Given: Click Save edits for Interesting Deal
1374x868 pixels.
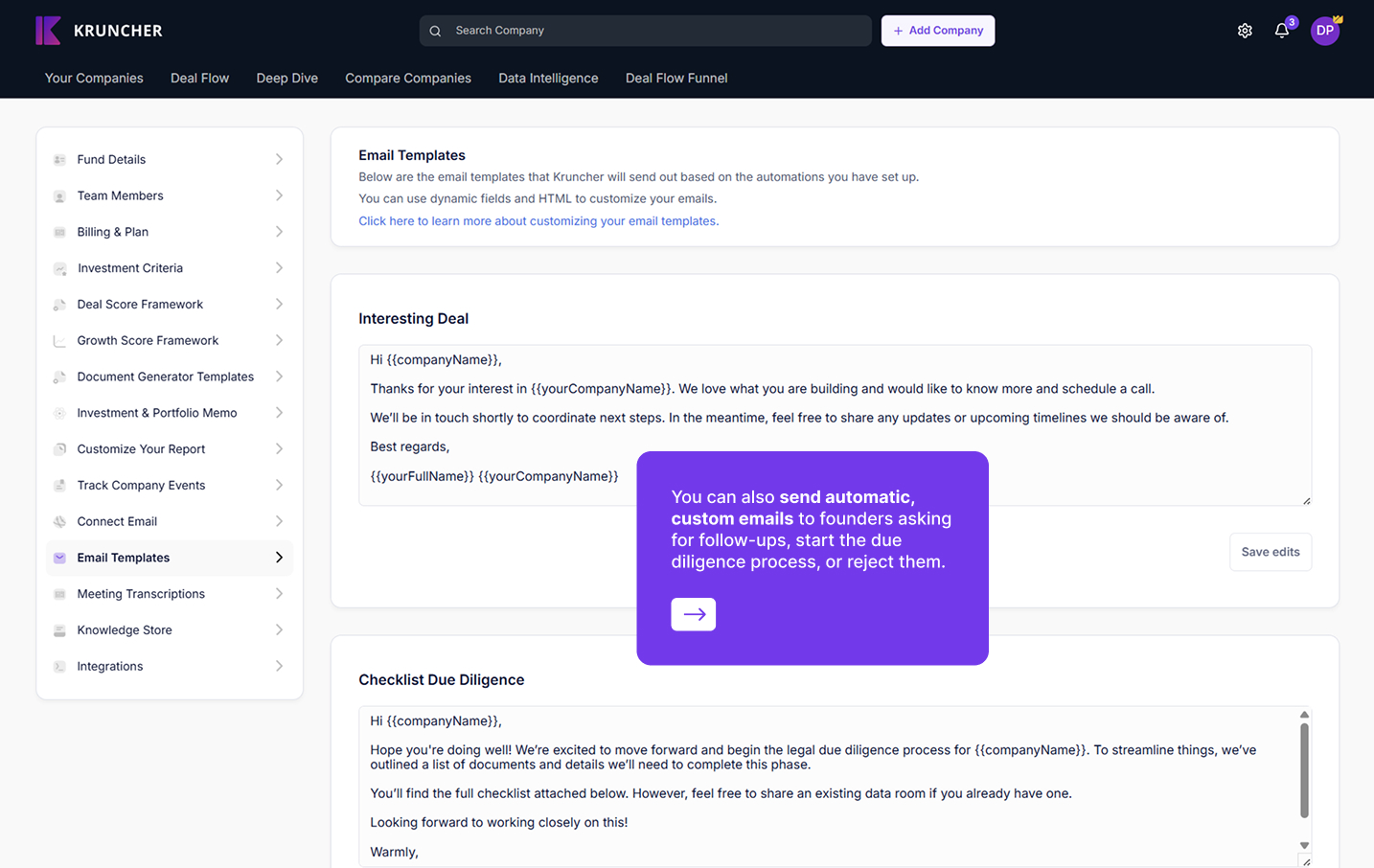Looking at the screenshot, I should [x=1270, y=552].
